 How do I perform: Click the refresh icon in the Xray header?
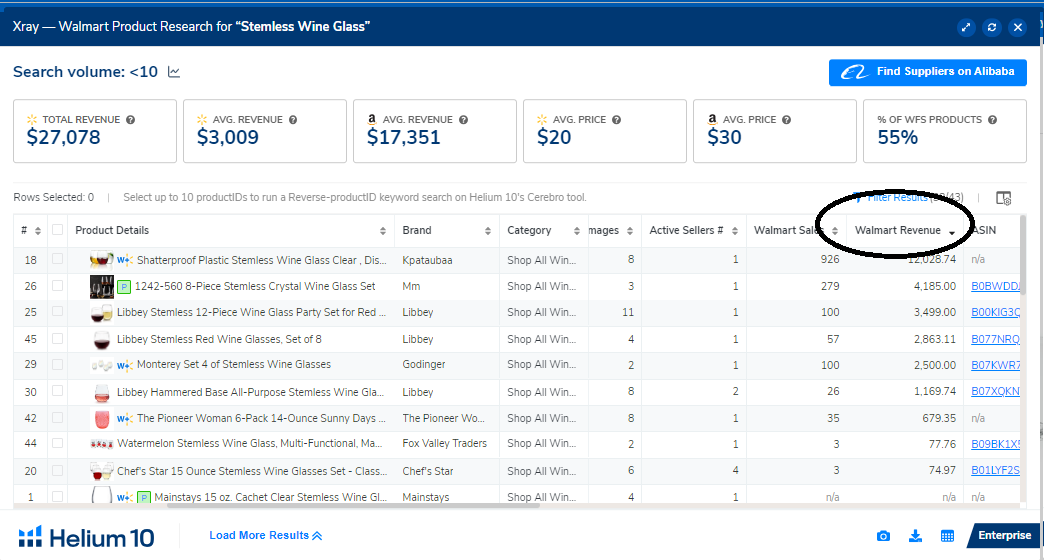click(992, 27)
